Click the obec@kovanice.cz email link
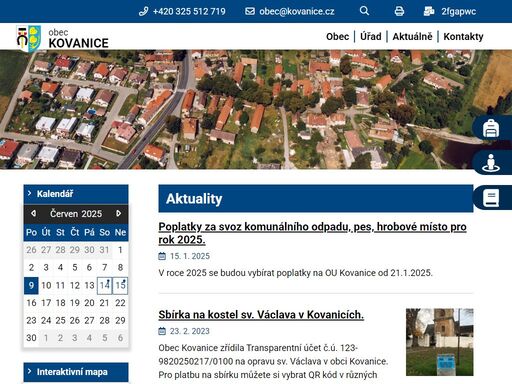This screenshot has width=512, height=384. pyautogui.click(x=297, y=11)
